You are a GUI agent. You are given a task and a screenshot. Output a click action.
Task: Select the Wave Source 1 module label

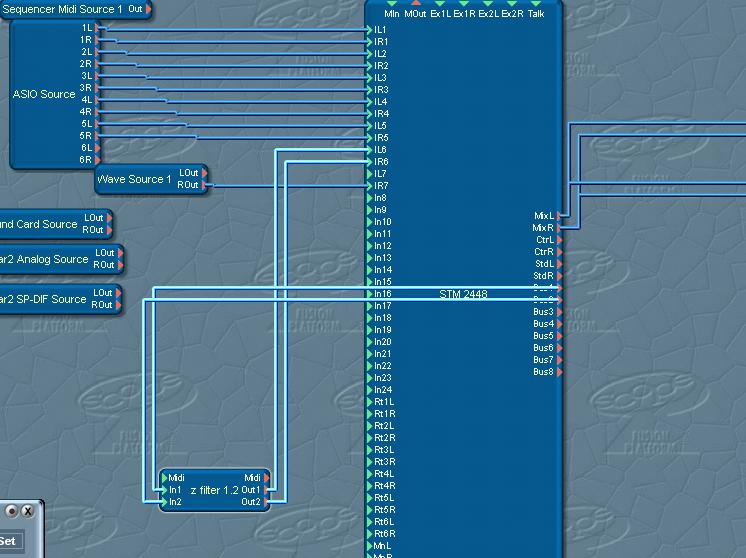coord(134,179)
